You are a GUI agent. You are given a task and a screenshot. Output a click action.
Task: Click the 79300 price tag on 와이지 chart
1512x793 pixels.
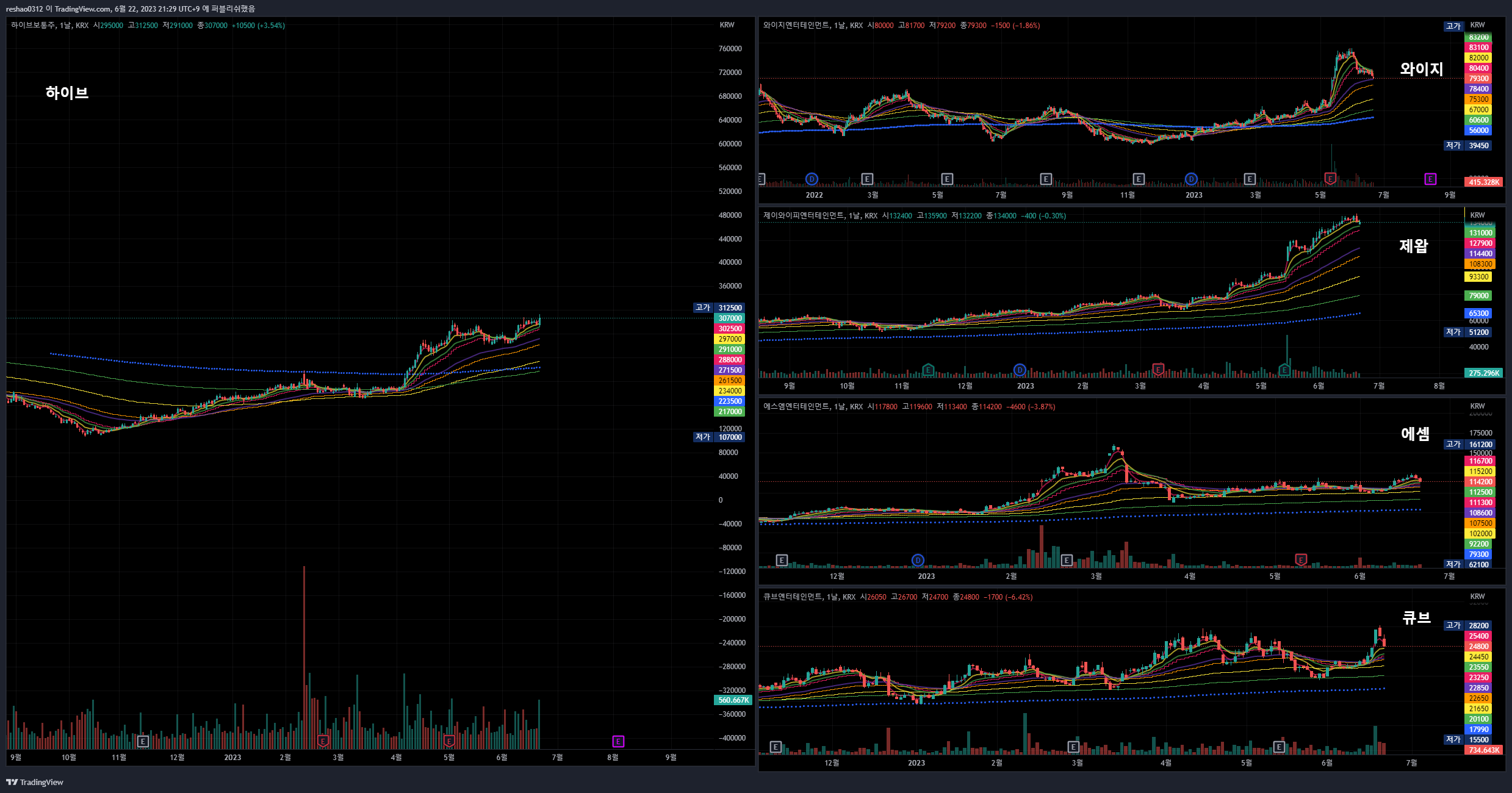(1478, 79)
